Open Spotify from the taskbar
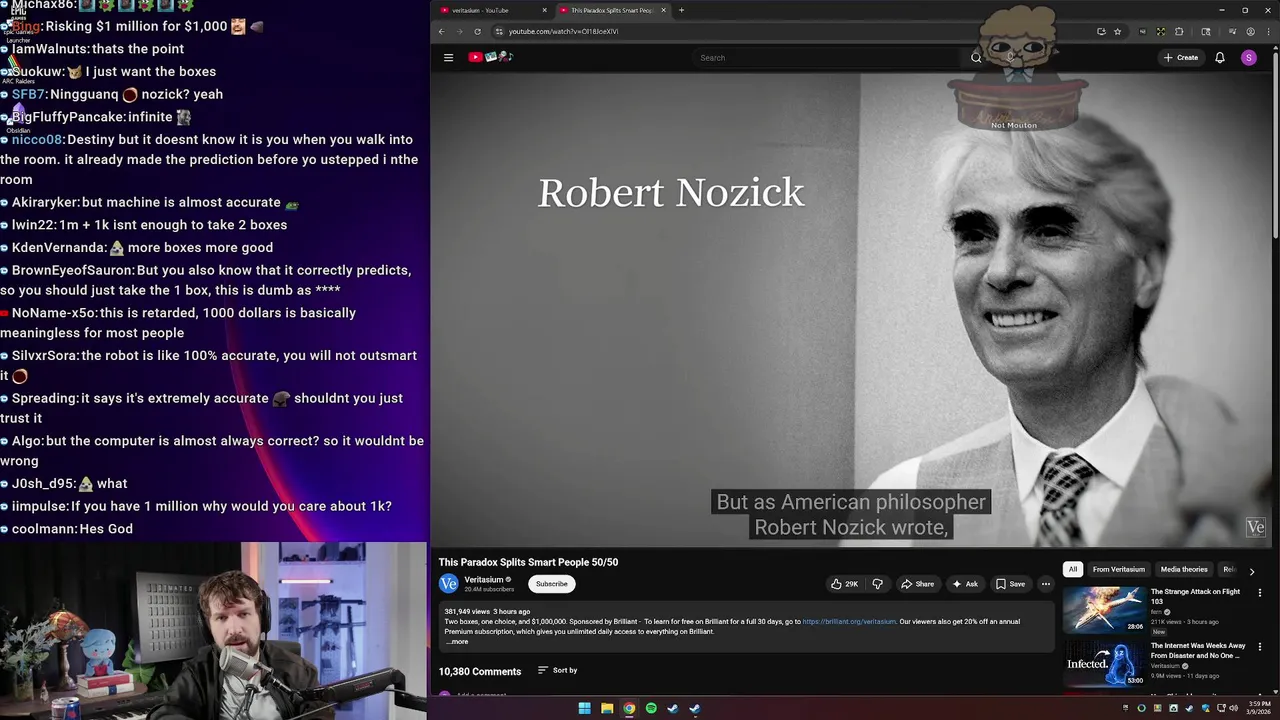The width and height of the screenshot is (1280, 720). 651,709
